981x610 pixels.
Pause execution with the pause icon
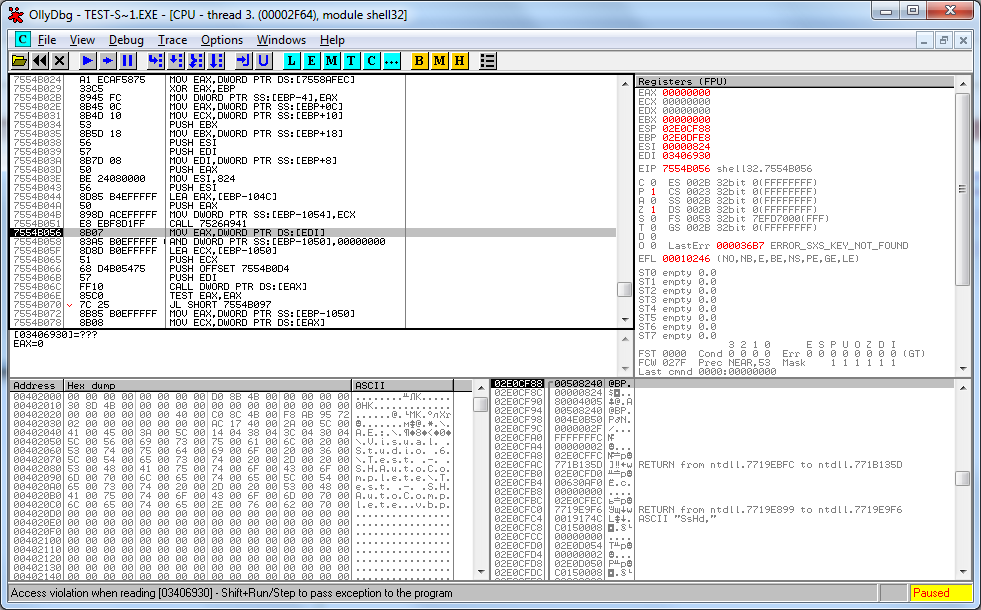point(128,61)
